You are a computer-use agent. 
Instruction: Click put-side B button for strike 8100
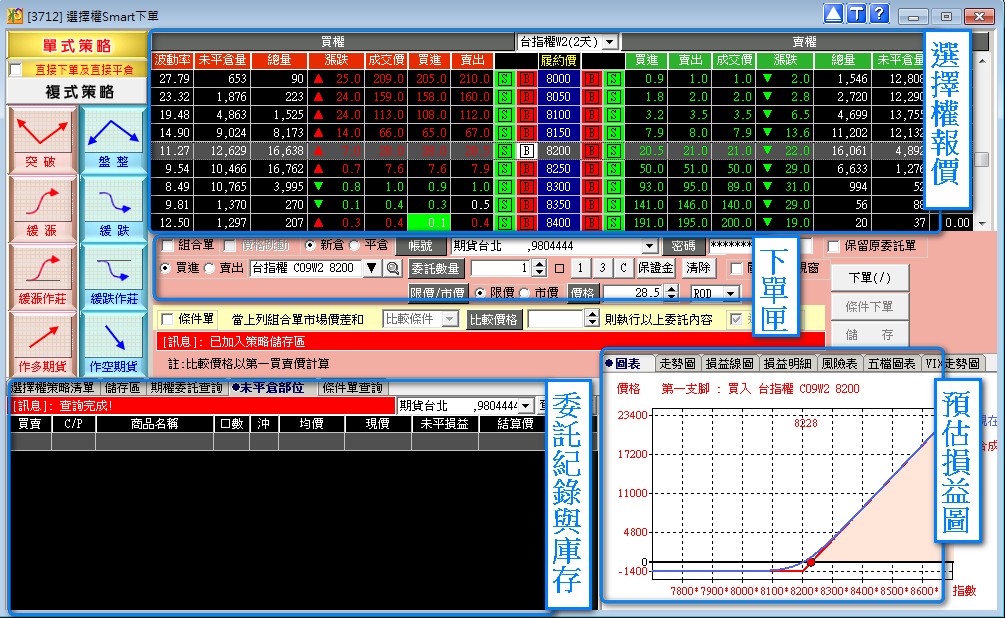pyautogui.click(x=592, y=115)
